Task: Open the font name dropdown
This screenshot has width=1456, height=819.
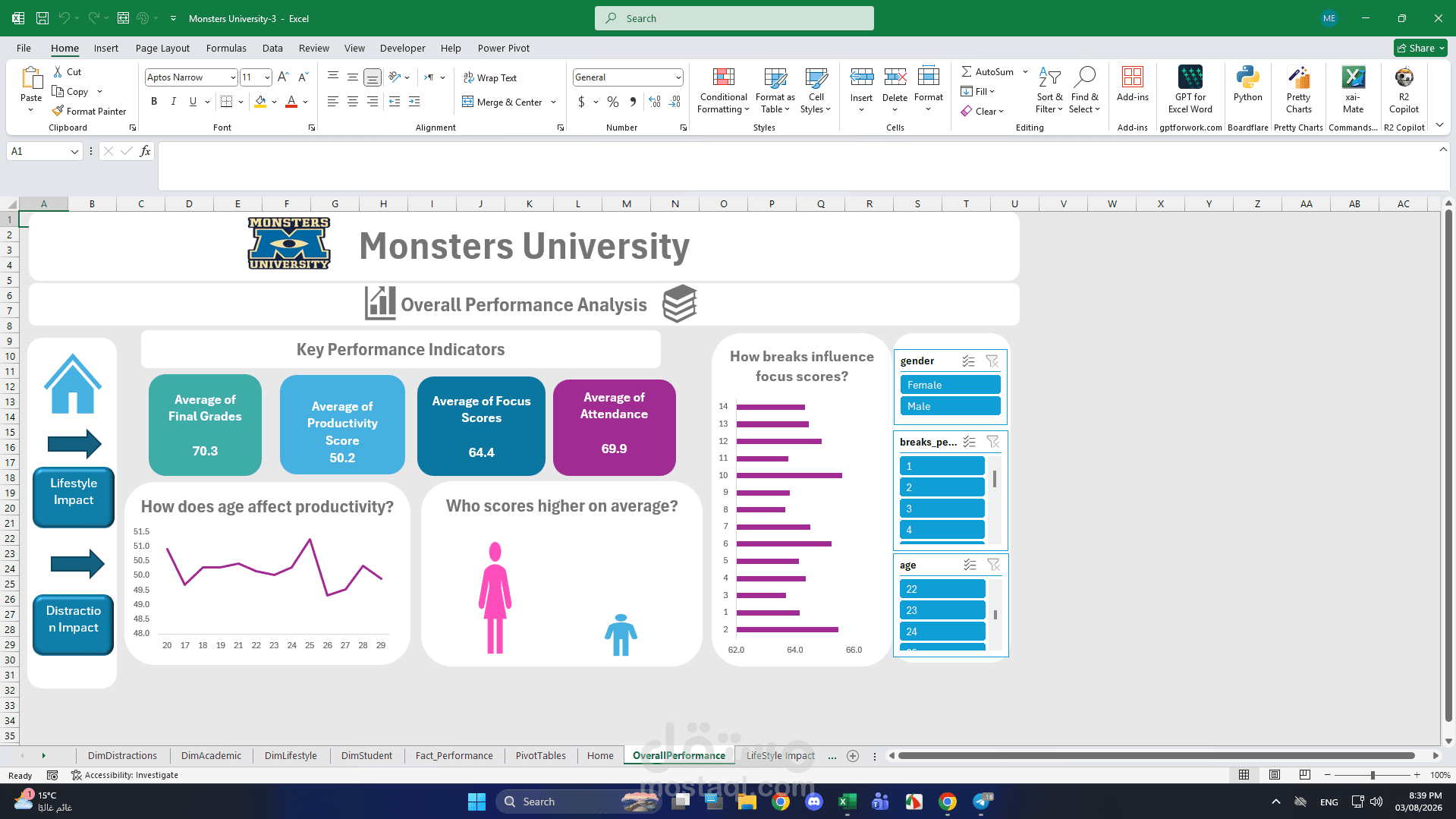Action: (233, 77)
